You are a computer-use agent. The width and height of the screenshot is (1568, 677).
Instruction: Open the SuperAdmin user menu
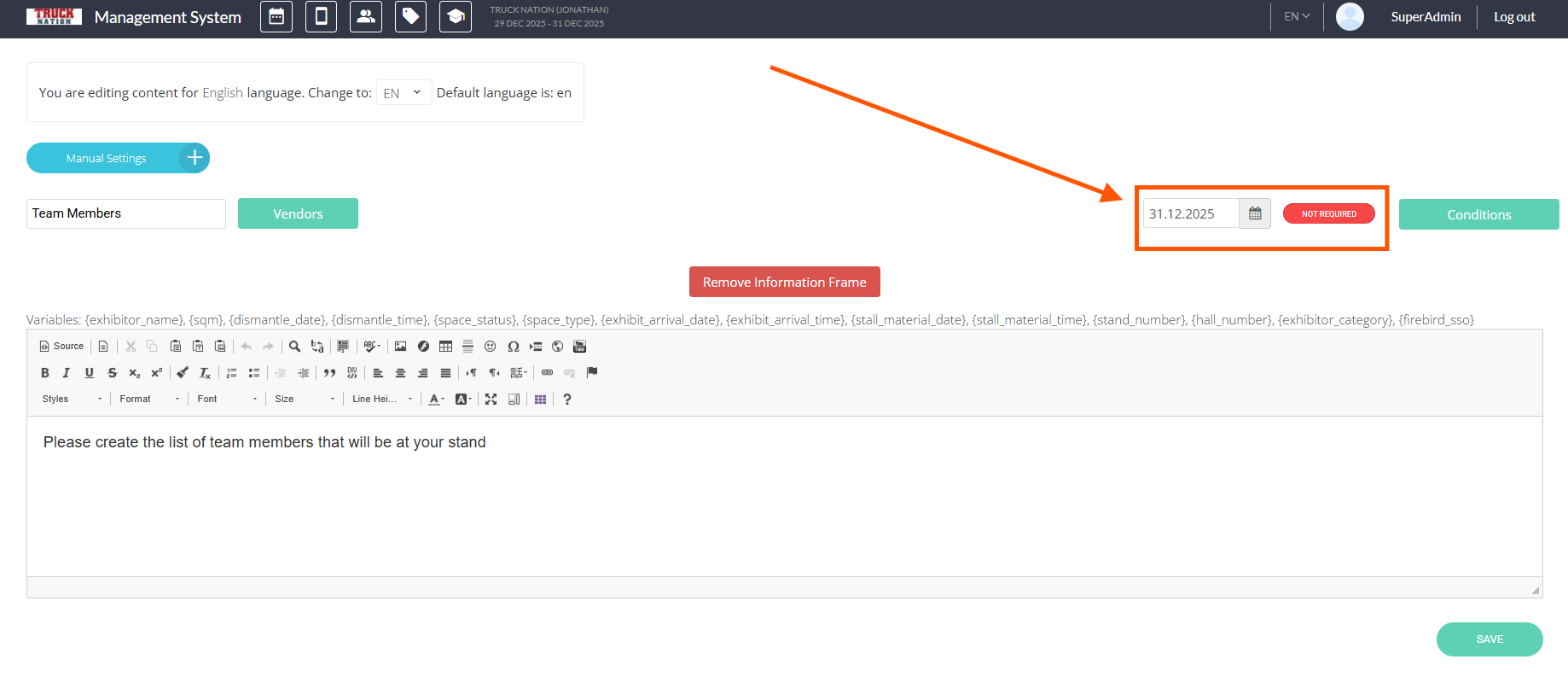(1425, 17)
